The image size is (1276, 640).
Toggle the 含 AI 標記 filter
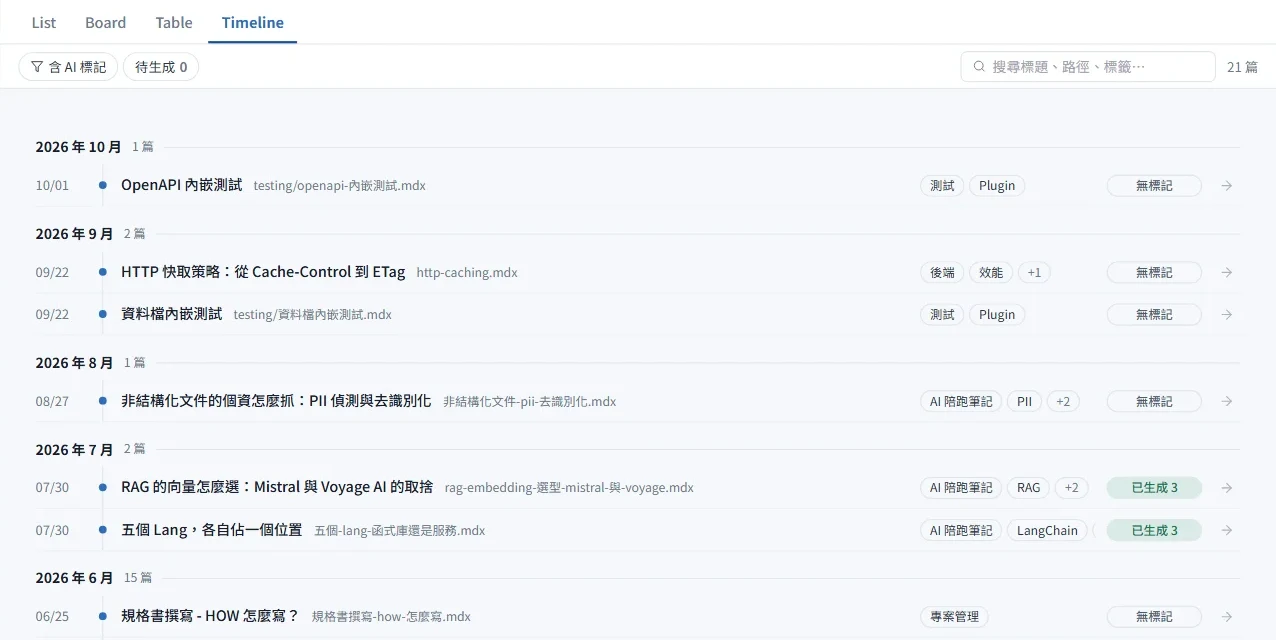point(68,67)
